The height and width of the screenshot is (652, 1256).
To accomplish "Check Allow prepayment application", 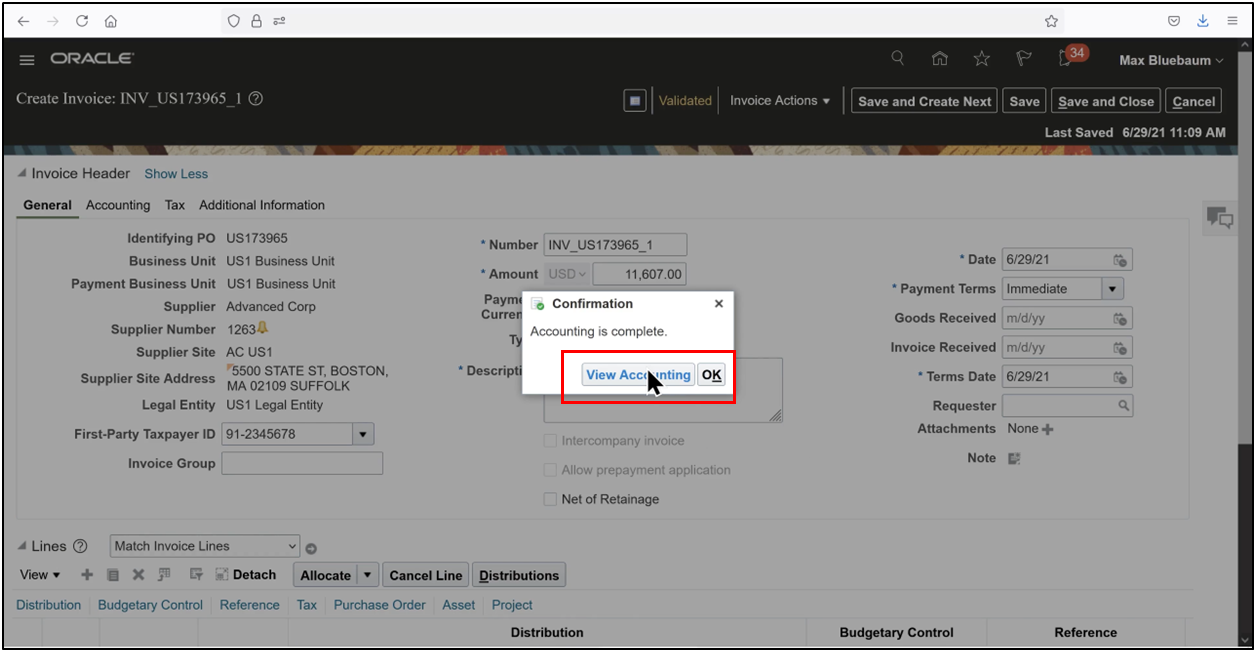I will pyautogui.click(x=550, y=470).
